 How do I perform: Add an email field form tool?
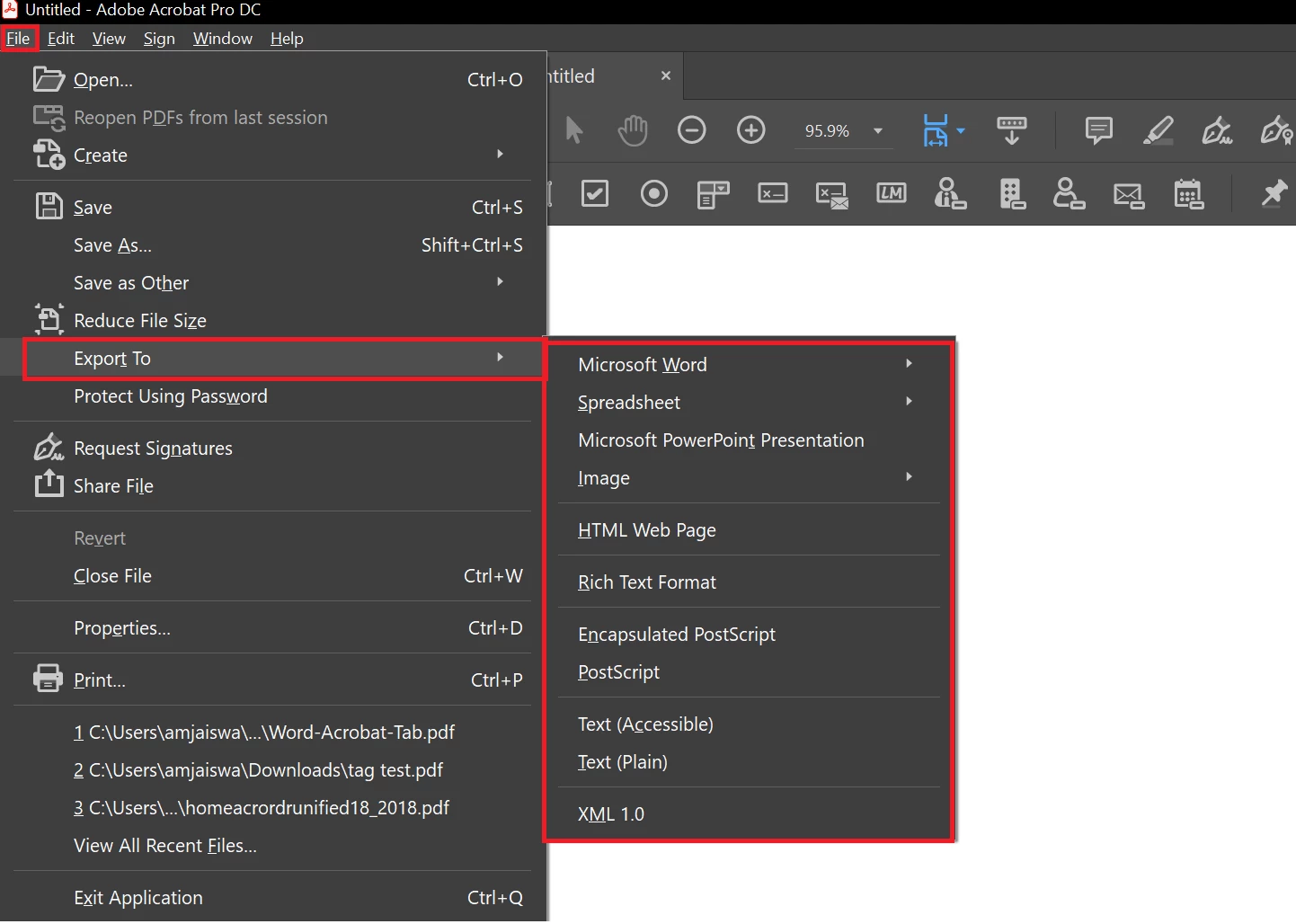tap(1128, 195)
